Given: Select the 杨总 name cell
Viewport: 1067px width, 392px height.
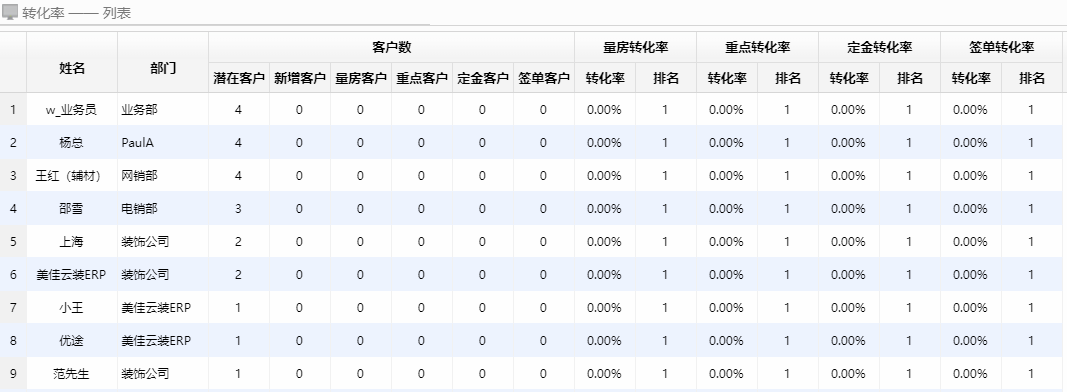Looking at the screenshot, I should [x=72, y=143].
